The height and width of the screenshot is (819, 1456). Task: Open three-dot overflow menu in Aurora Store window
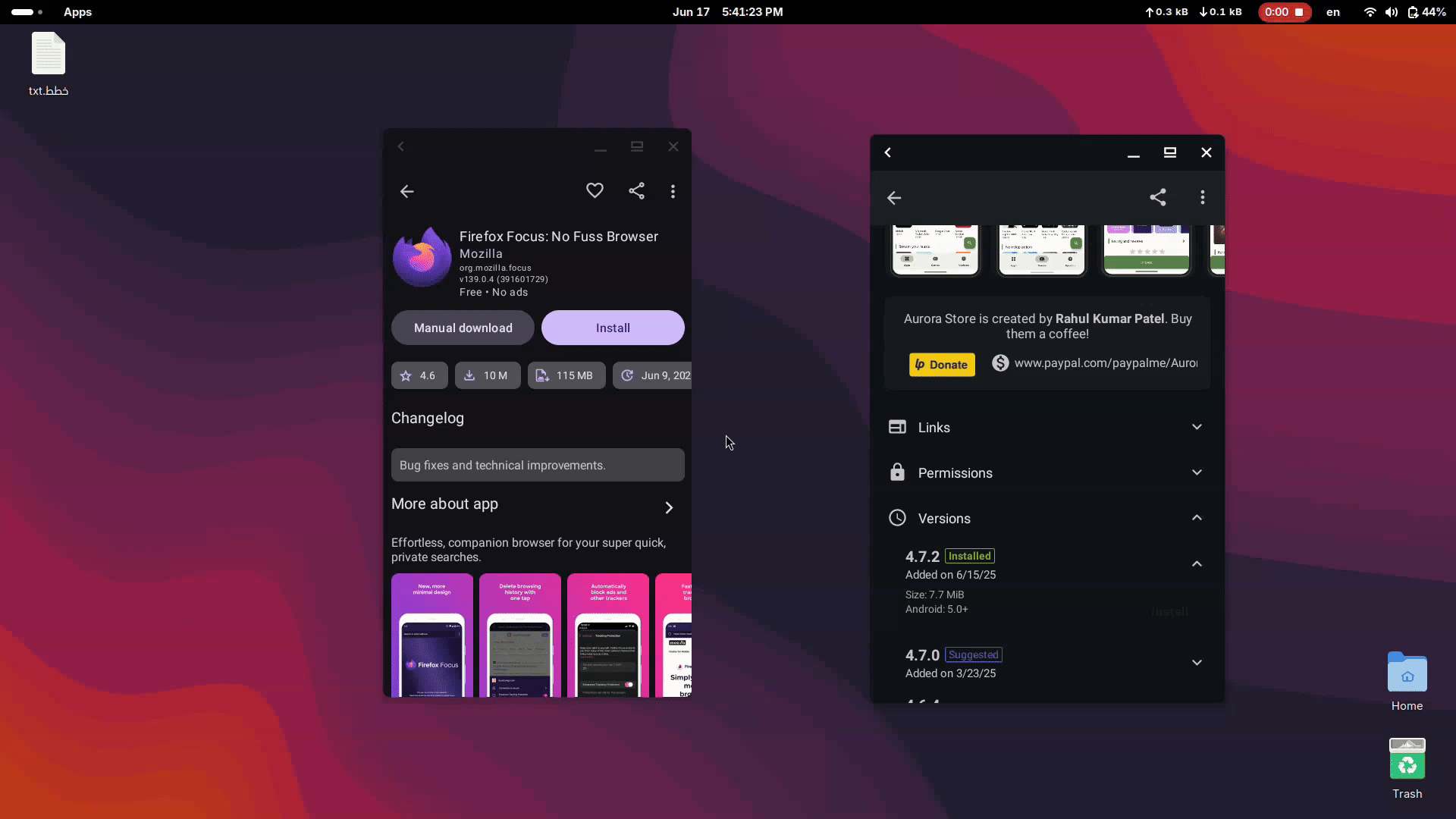(x=1203, y=197)
